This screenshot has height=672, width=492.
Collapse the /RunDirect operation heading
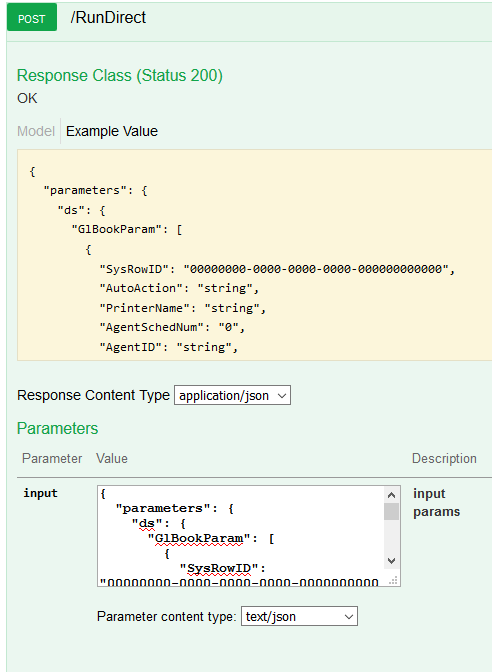coord(108,18)
